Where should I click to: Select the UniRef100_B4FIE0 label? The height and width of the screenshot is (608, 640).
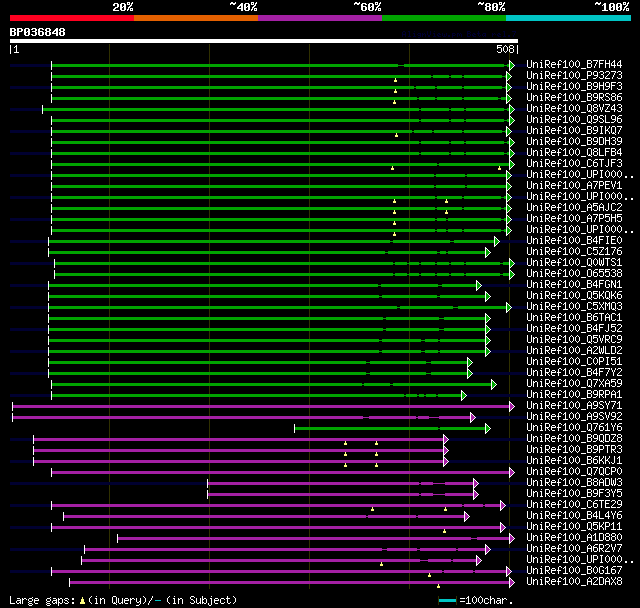click(x=574, y=241)
